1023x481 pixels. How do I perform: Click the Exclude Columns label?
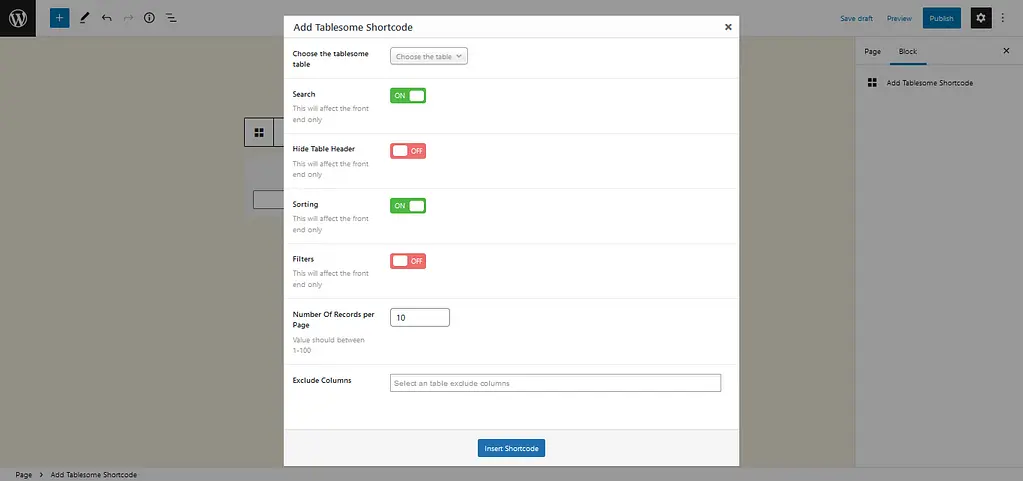[x=322, y=380]
